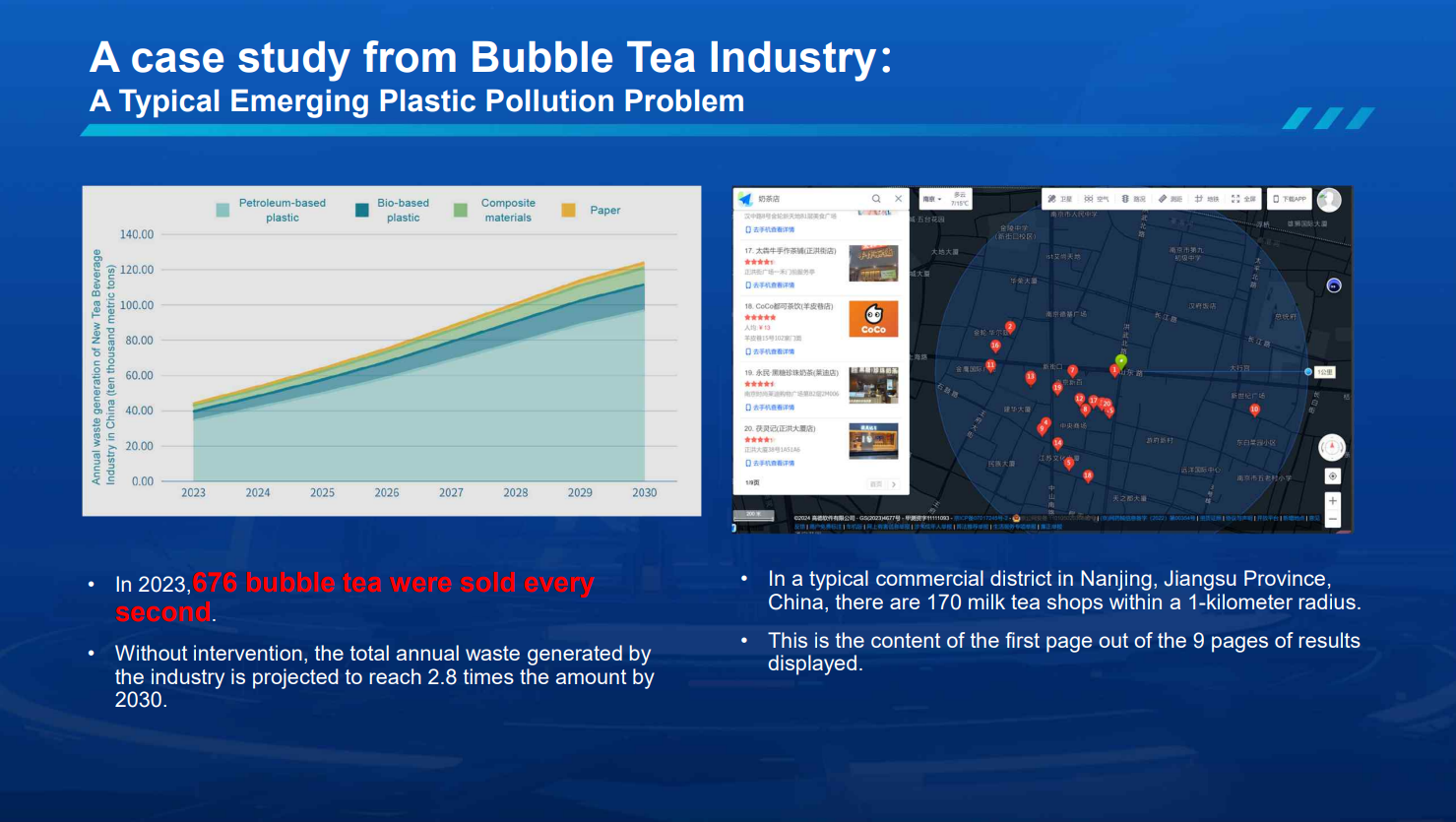Toggle the 卫星 satellite layer

click(1060, 199)
